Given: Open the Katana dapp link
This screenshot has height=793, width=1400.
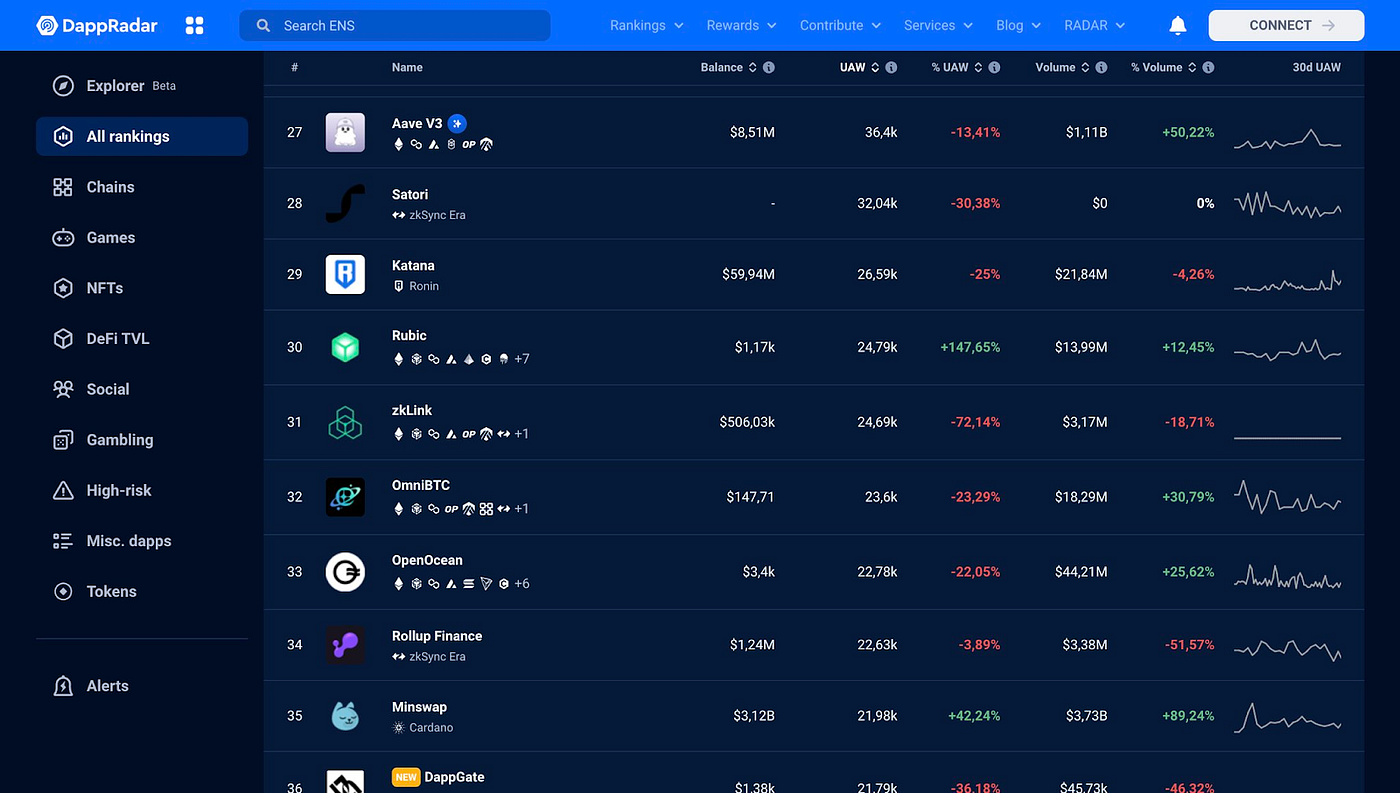Looking at the screenshot, I should [413, 266].
